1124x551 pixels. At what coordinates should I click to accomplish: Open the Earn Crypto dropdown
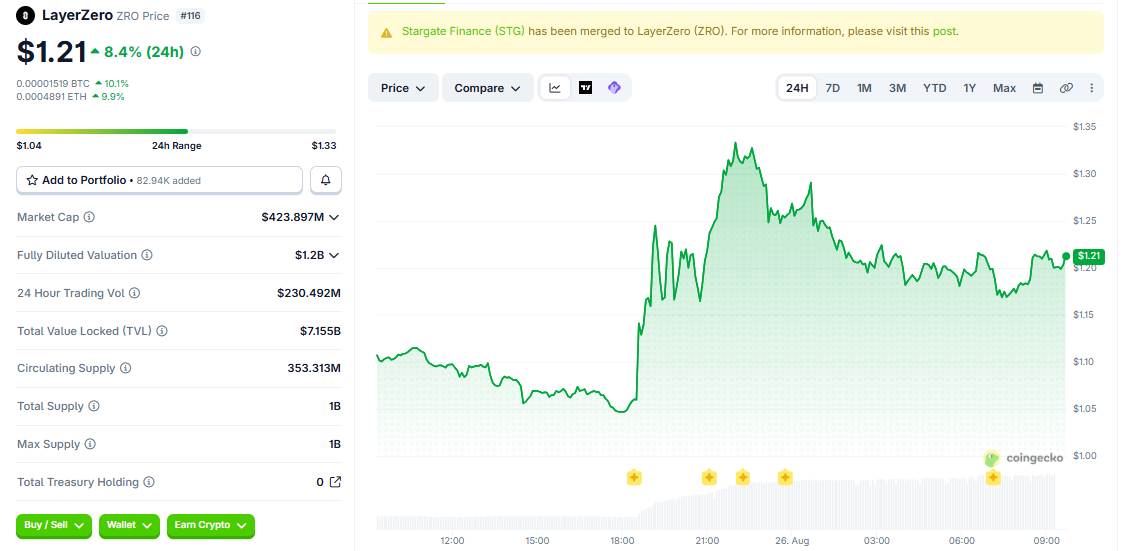coord(211,525)
